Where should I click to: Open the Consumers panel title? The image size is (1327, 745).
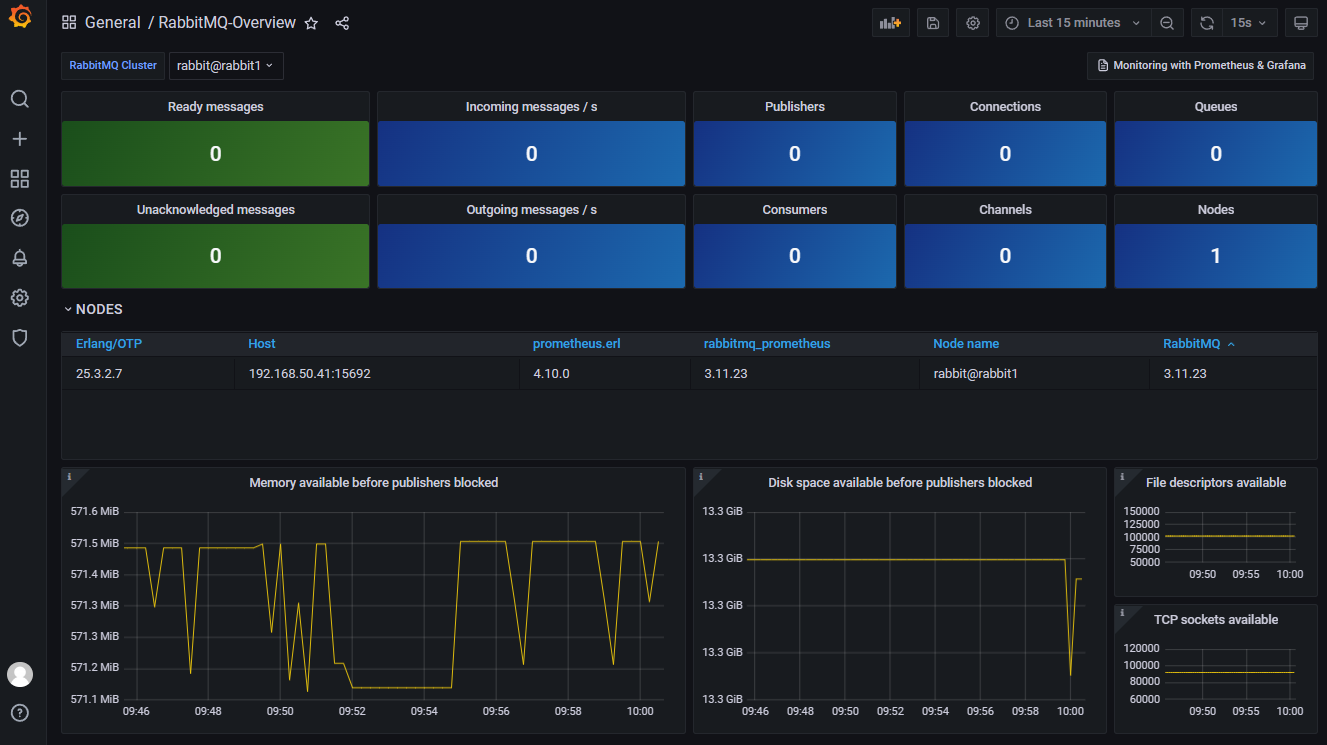795,210
